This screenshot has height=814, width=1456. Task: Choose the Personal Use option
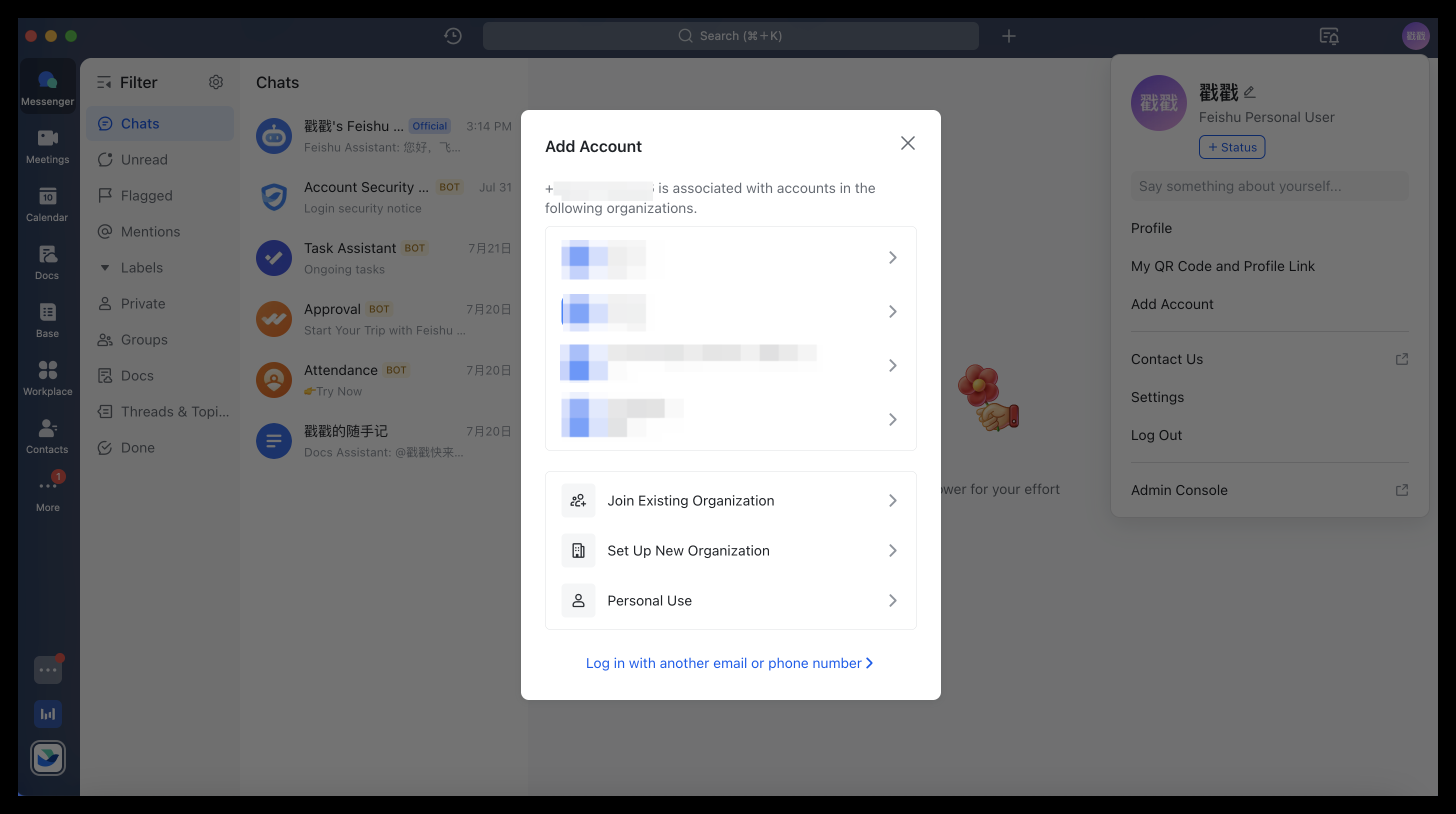[x=730, y=600]
